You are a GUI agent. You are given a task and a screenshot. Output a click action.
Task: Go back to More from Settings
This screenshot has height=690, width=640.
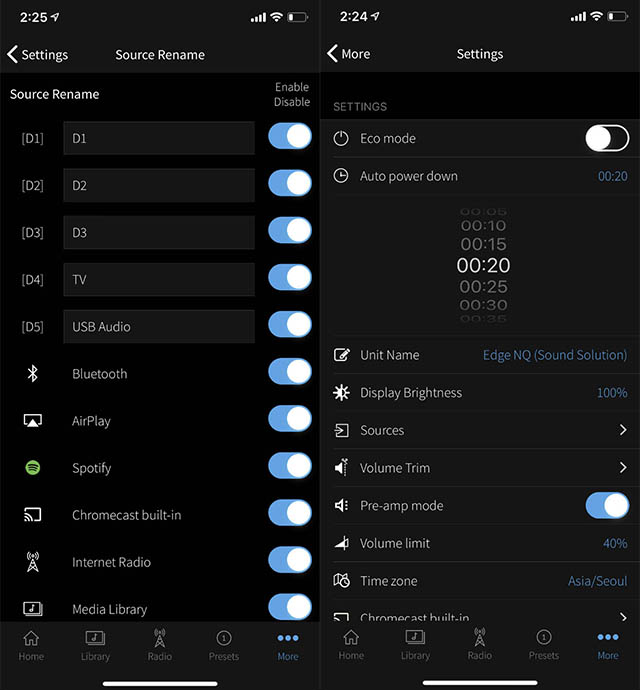click(x=348, y=55)
